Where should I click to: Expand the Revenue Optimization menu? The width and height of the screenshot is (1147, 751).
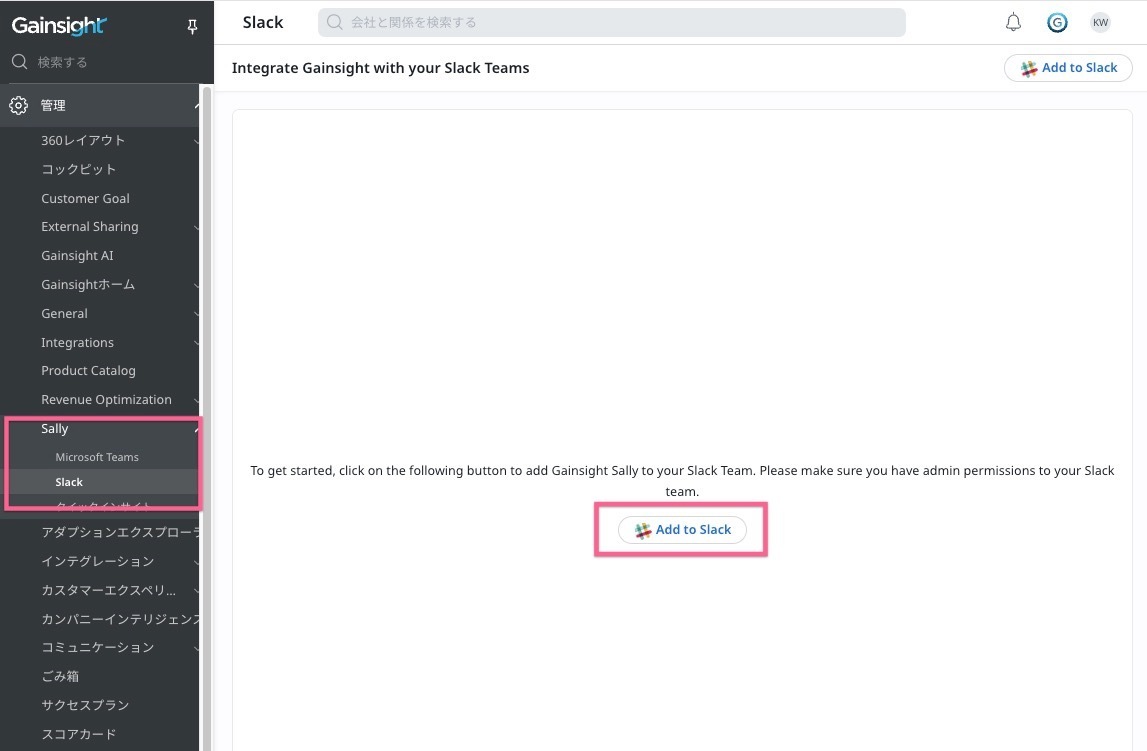pyautogui.click(x=196, y=400)
